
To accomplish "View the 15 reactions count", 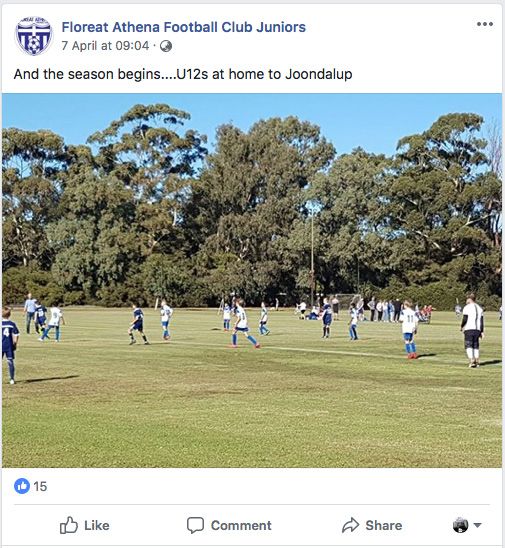I will [40, 486].
